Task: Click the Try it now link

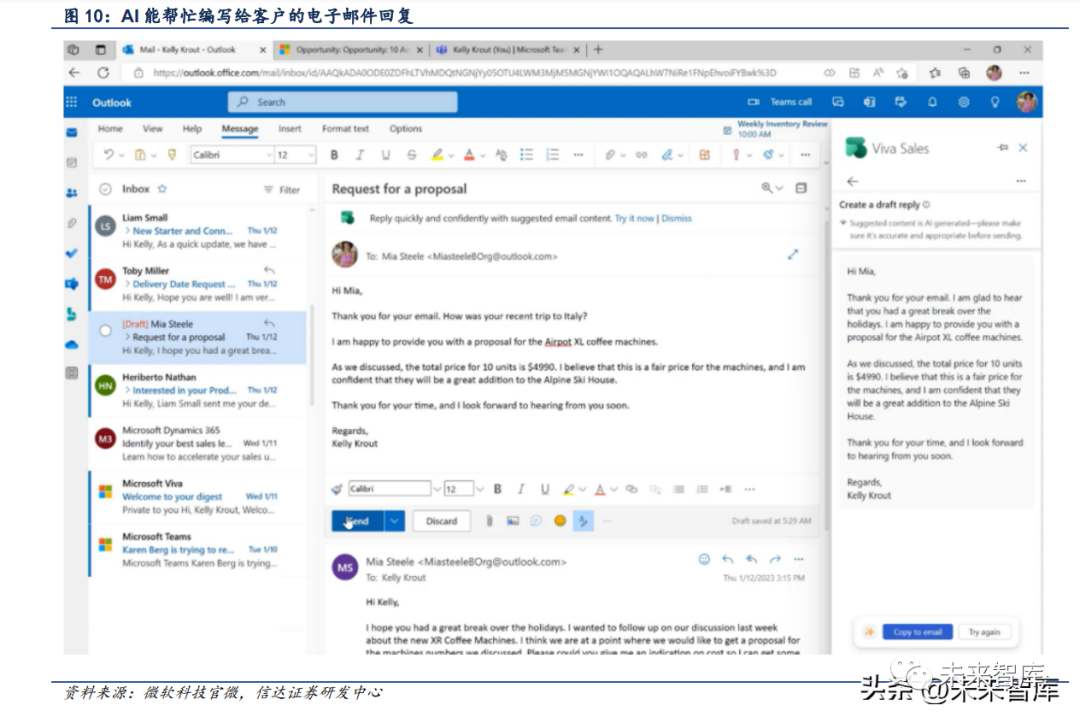Action: point(634,218)
